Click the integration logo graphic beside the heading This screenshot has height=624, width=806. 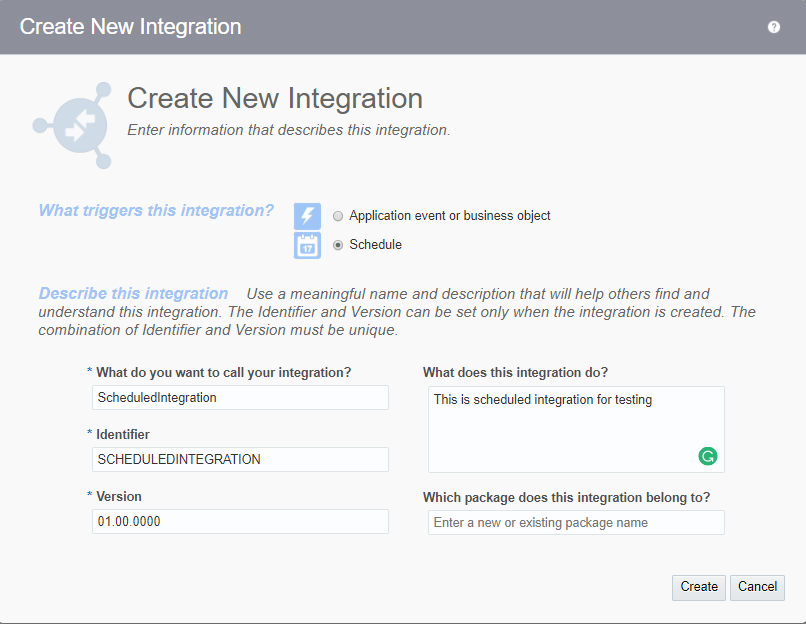[x=72, y=125]
